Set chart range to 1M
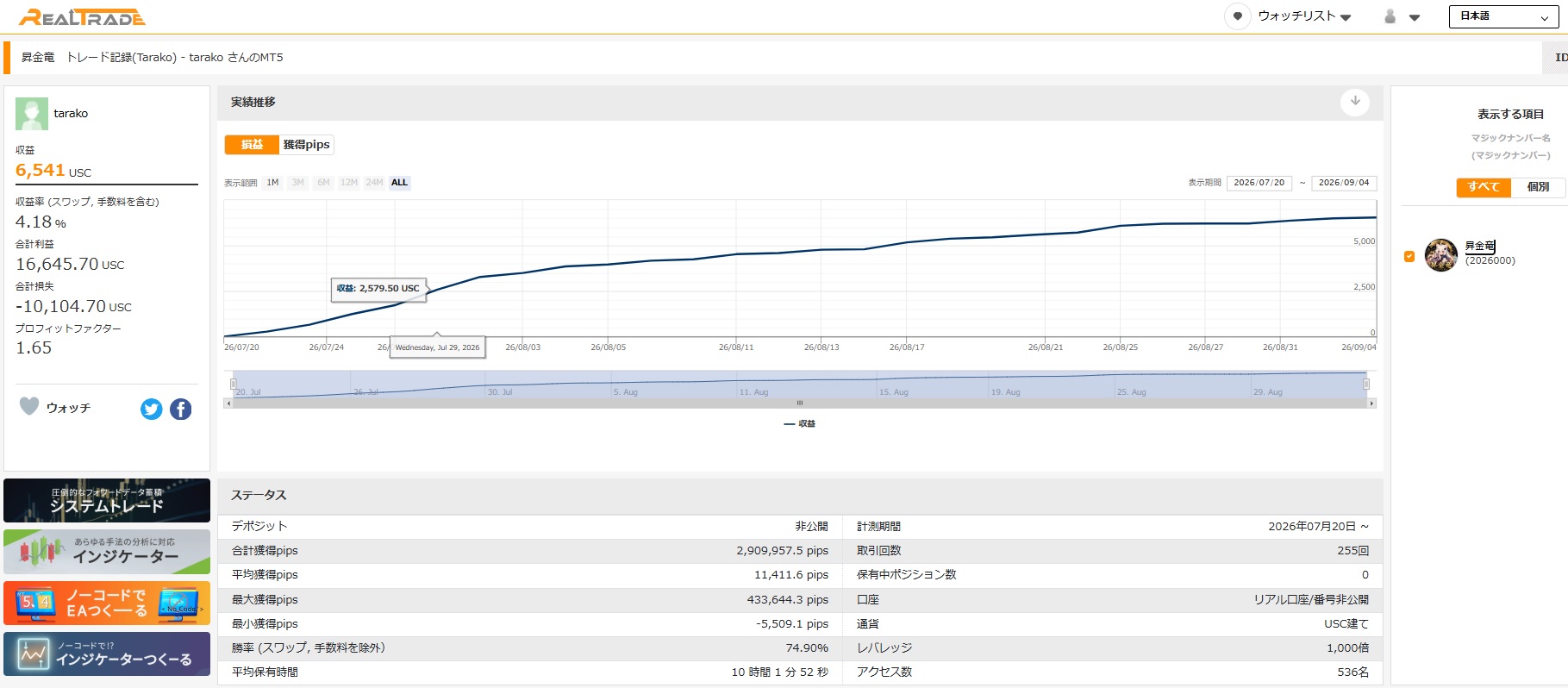This screenshot has width=1568, height=688. (272, 183)
